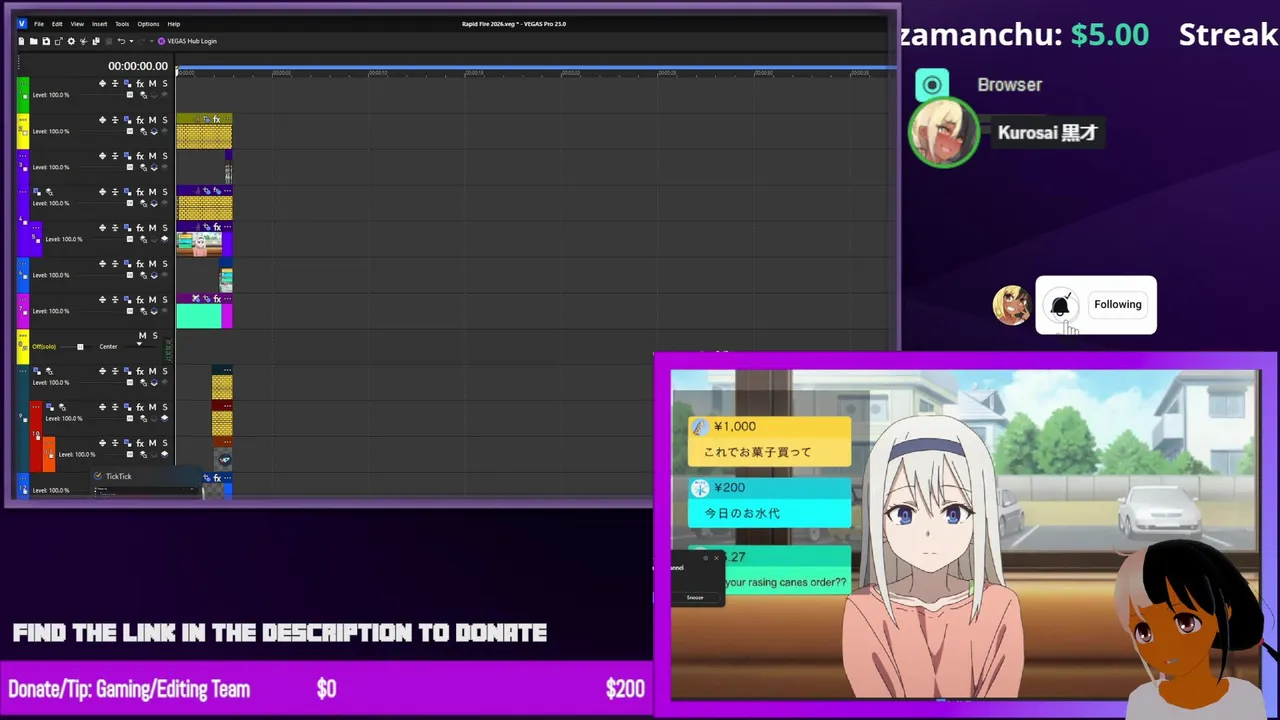This screenshot has height=720, width=1280.
Task: Open the Redo history dropdown arrow
Action: (152, 41)
